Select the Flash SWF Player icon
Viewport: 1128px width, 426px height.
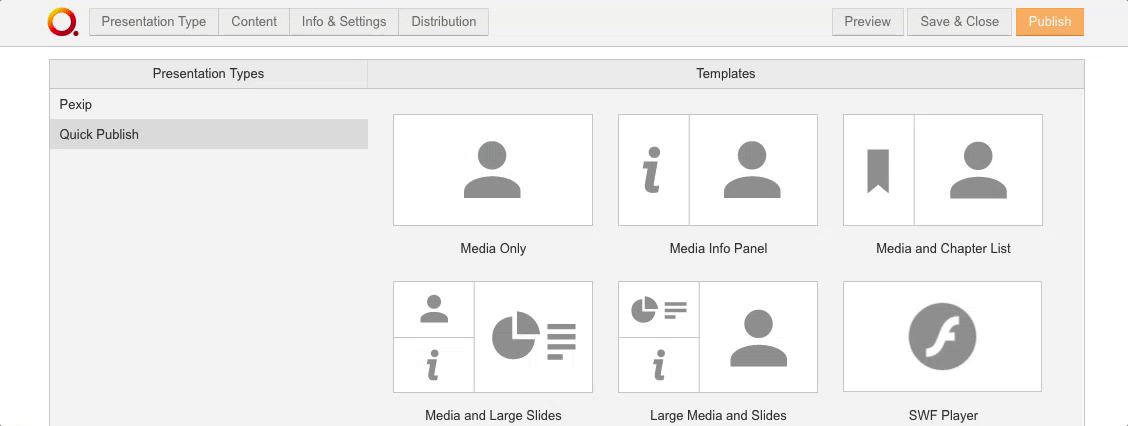pyautogui.click(x=942, y=336)
